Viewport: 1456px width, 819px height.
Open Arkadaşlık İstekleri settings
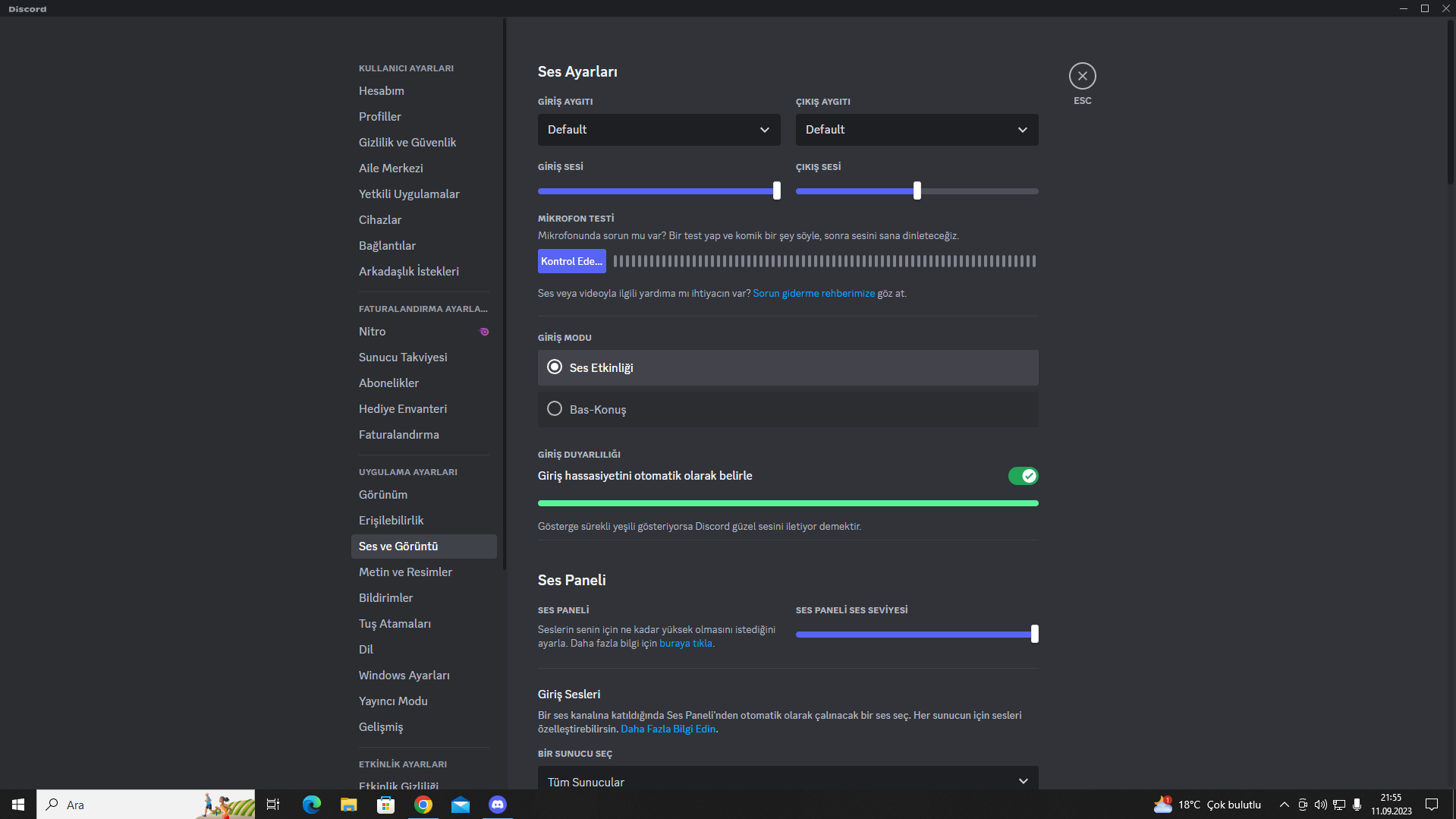[423, 272]
